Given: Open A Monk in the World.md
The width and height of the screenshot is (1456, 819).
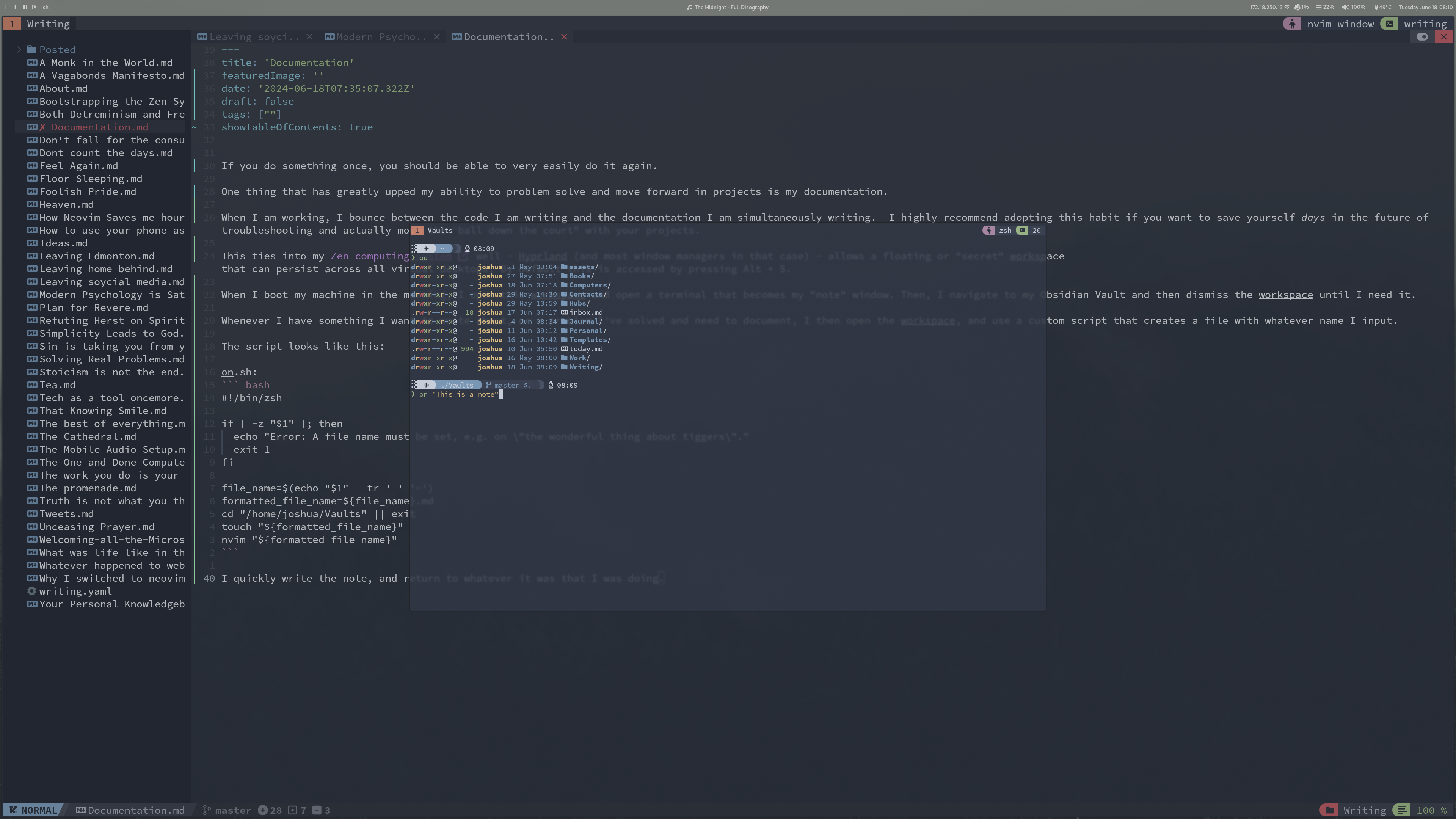Looking at the screenshot, I should coord(106,63).
